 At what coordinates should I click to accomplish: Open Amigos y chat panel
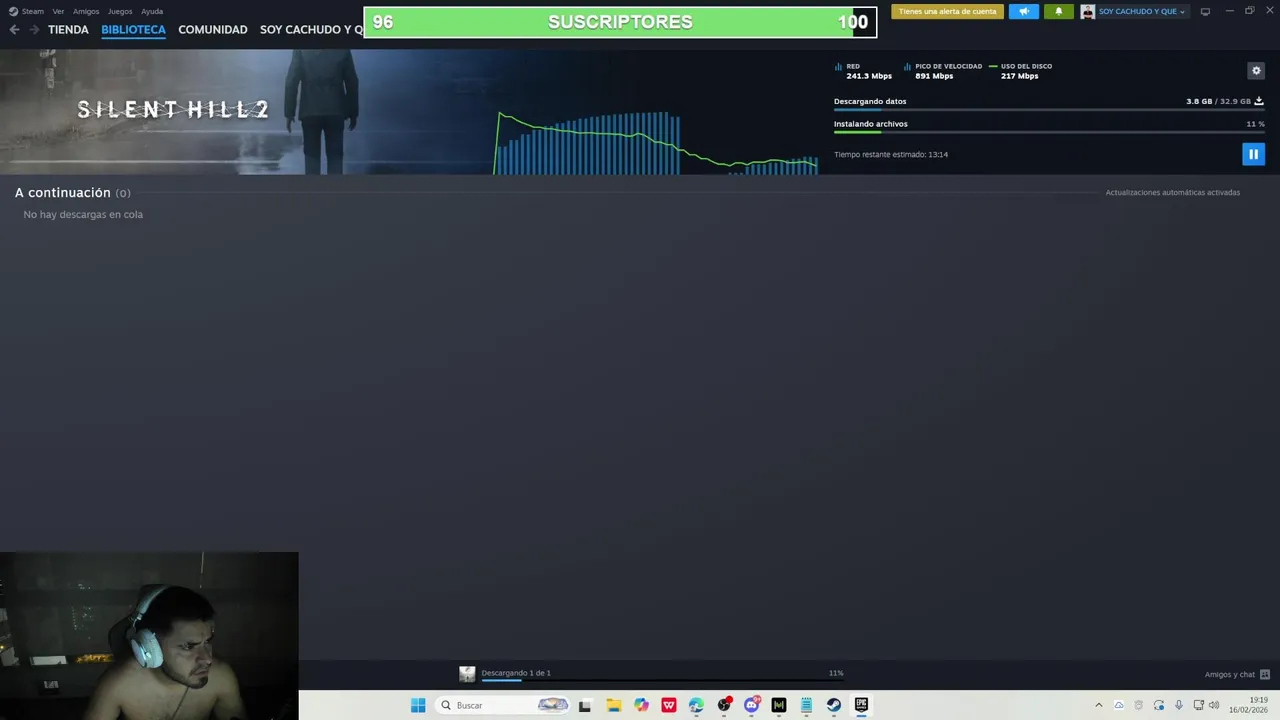point(1230,674)
